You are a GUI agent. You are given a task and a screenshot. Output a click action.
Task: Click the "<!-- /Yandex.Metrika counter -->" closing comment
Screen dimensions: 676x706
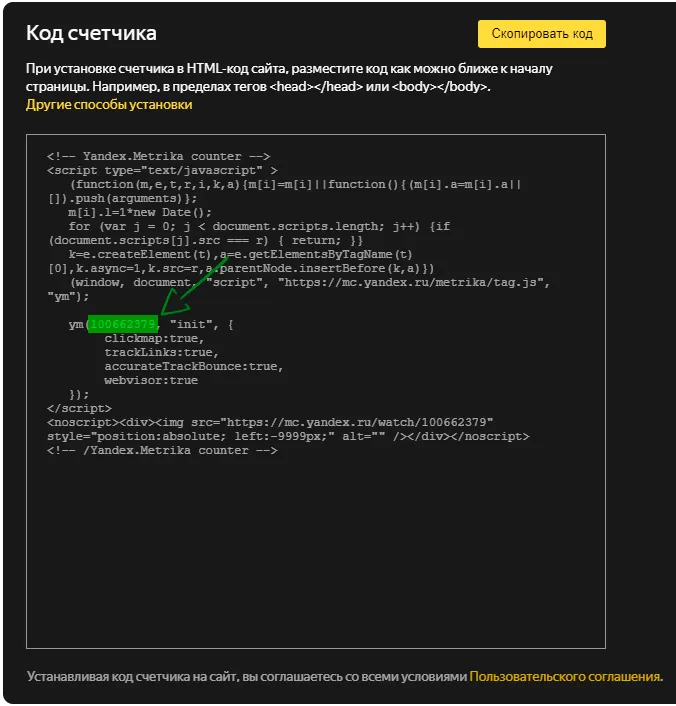tap(162, 450)
